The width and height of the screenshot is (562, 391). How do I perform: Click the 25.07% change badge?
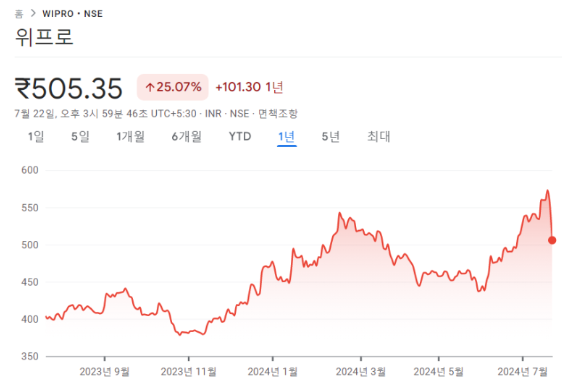[x=172, y=87]
